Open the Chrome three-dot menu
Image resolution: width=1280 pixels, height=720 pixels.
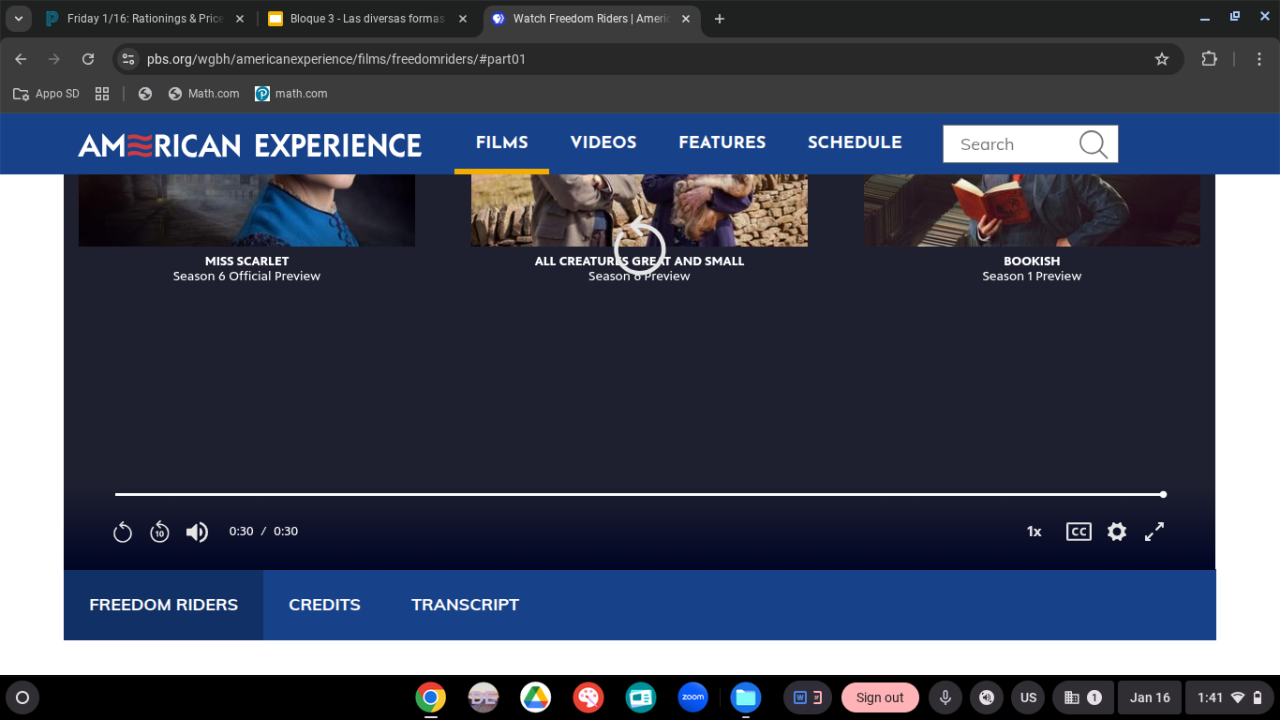tap(1259, 59)
